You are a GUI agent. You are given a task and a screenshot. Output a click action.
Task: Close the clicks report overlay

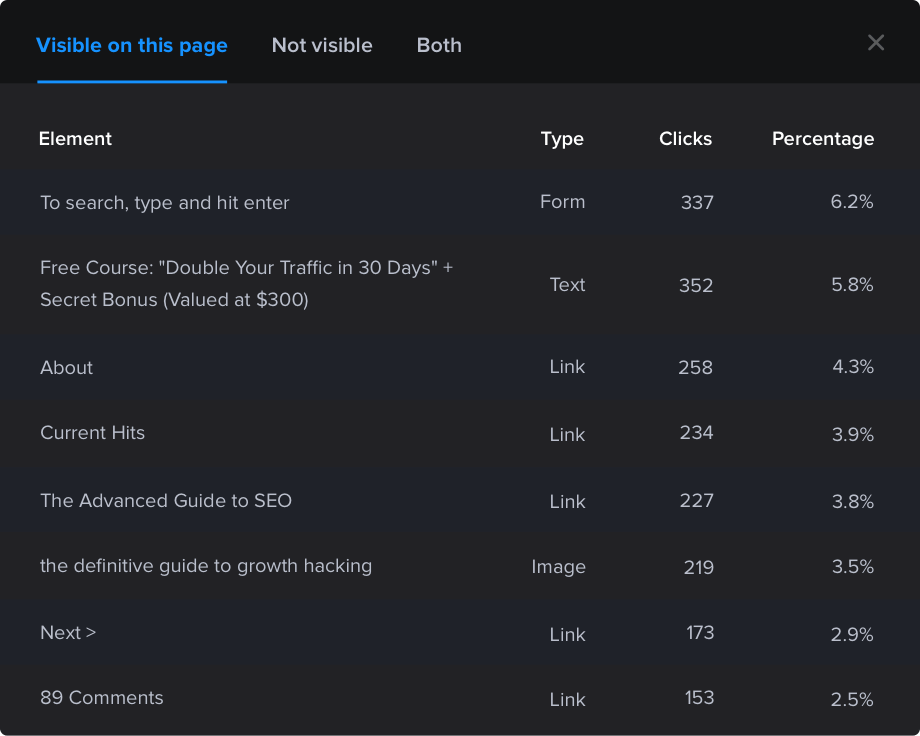coord(876,42)
